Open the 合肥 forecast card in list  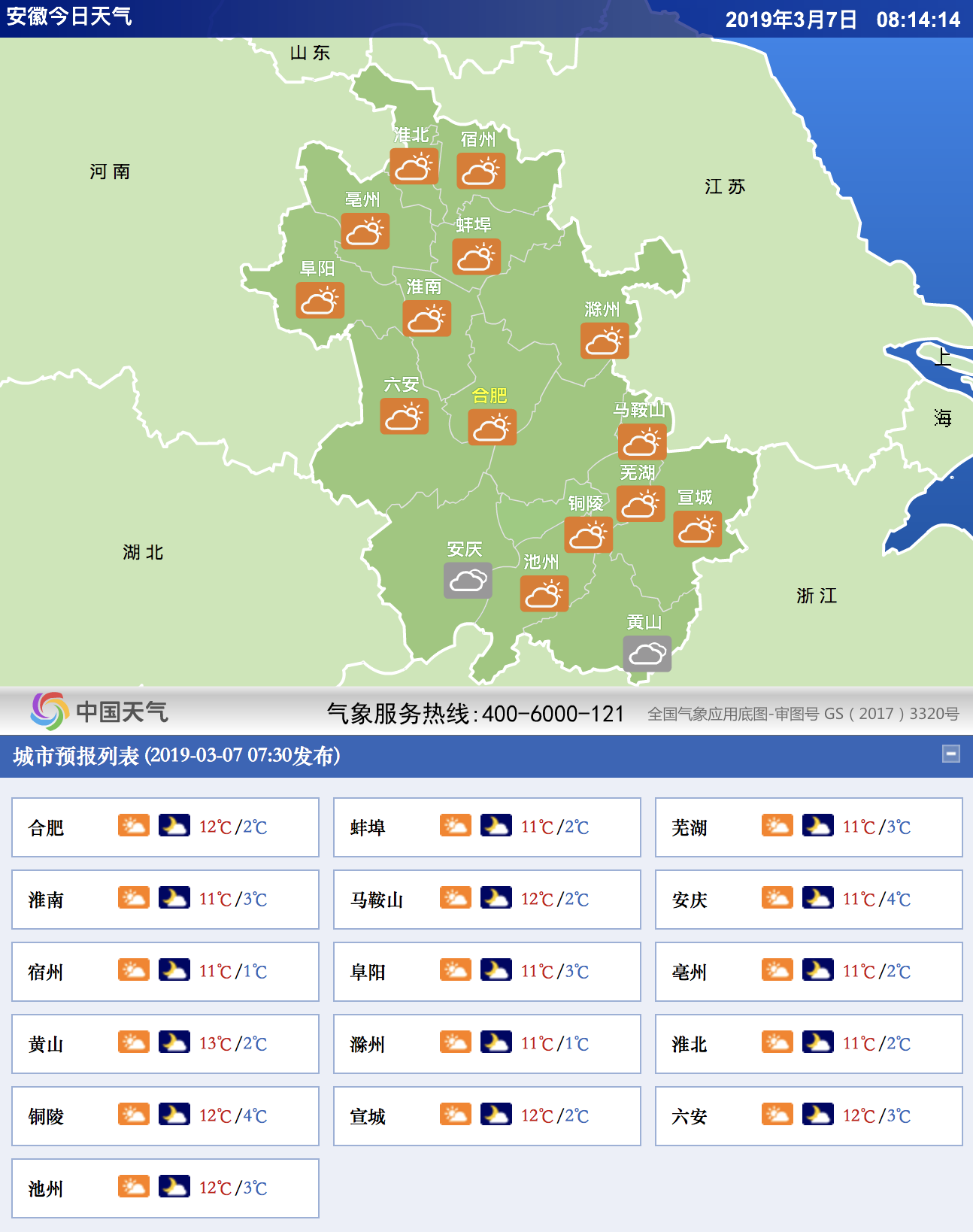[165, 827]
